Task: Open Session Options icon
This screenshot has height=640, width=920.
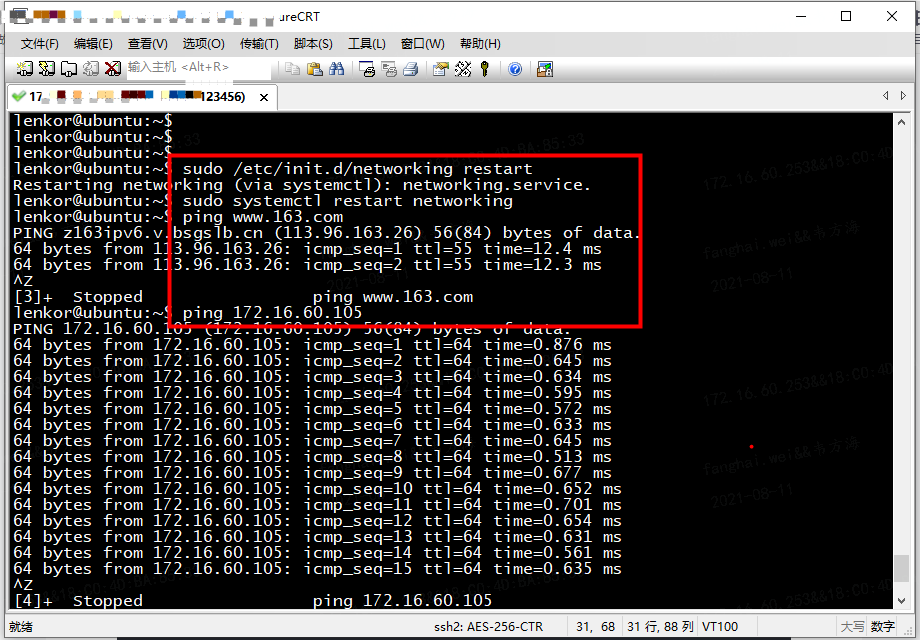Action: 441,69
